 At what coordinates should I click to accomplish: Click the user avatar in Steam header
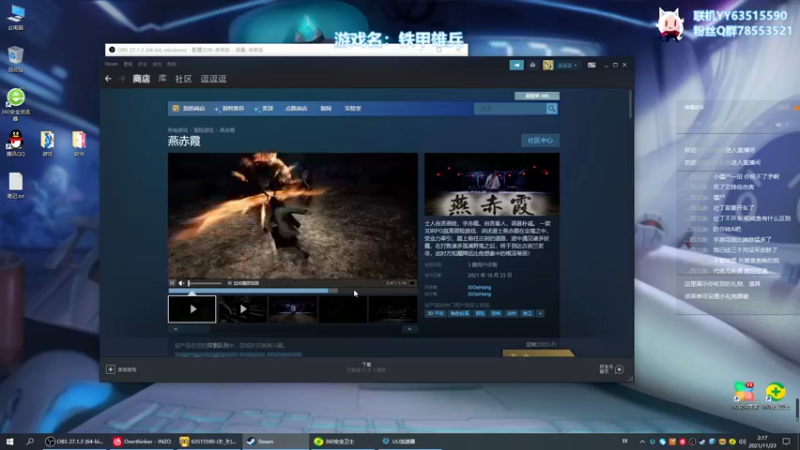[x=548, y=65]
